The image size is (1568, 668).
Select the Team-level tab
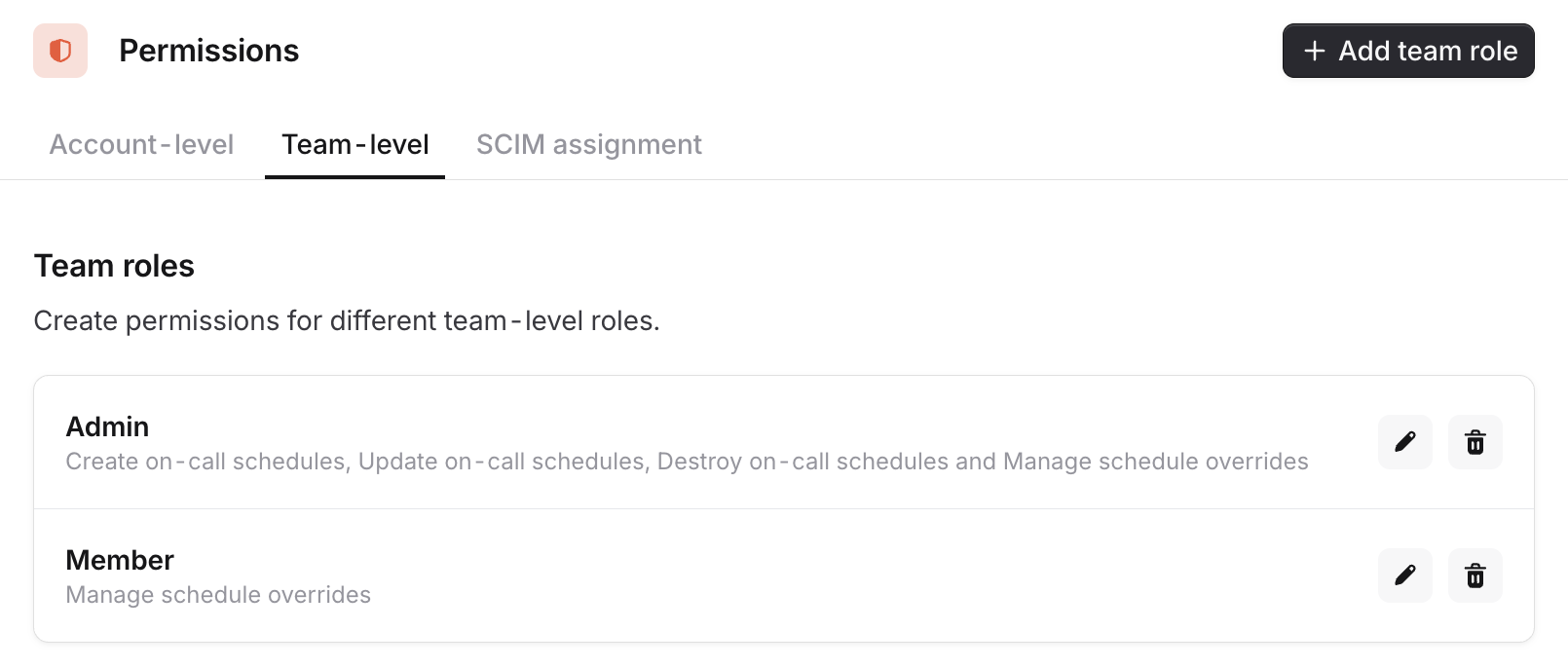point(355,145)
